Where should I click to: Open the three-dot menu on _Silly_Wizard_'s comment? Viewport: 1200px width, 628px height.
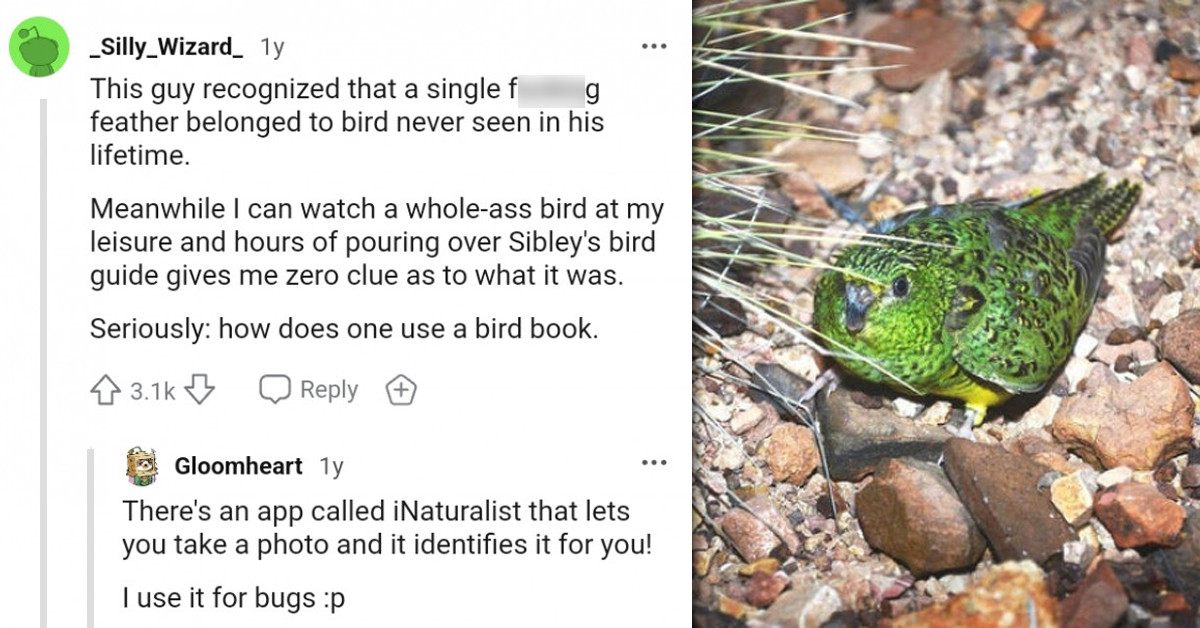(655, 44)
